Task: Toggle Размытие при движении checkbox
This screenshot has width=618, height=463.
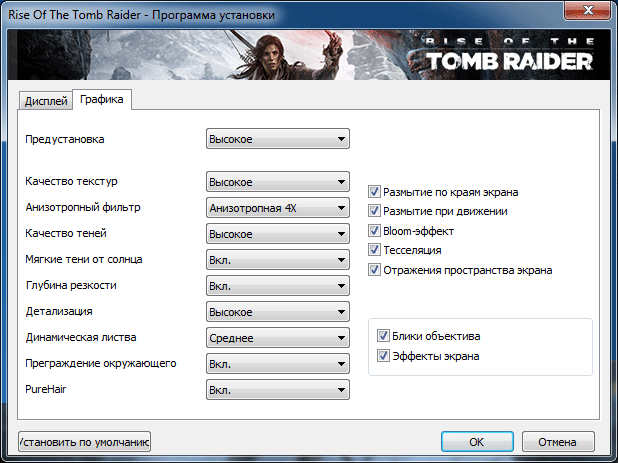Action: point(374,211)
